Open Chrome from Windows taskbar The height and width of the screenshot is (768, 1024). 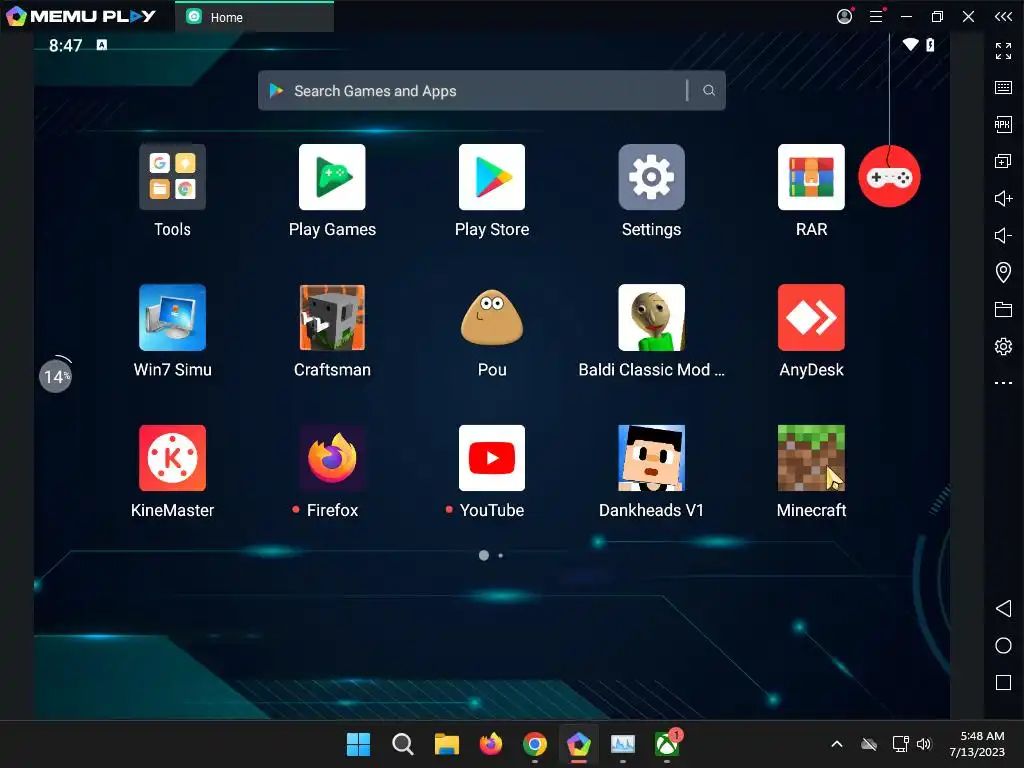(535, 744)
